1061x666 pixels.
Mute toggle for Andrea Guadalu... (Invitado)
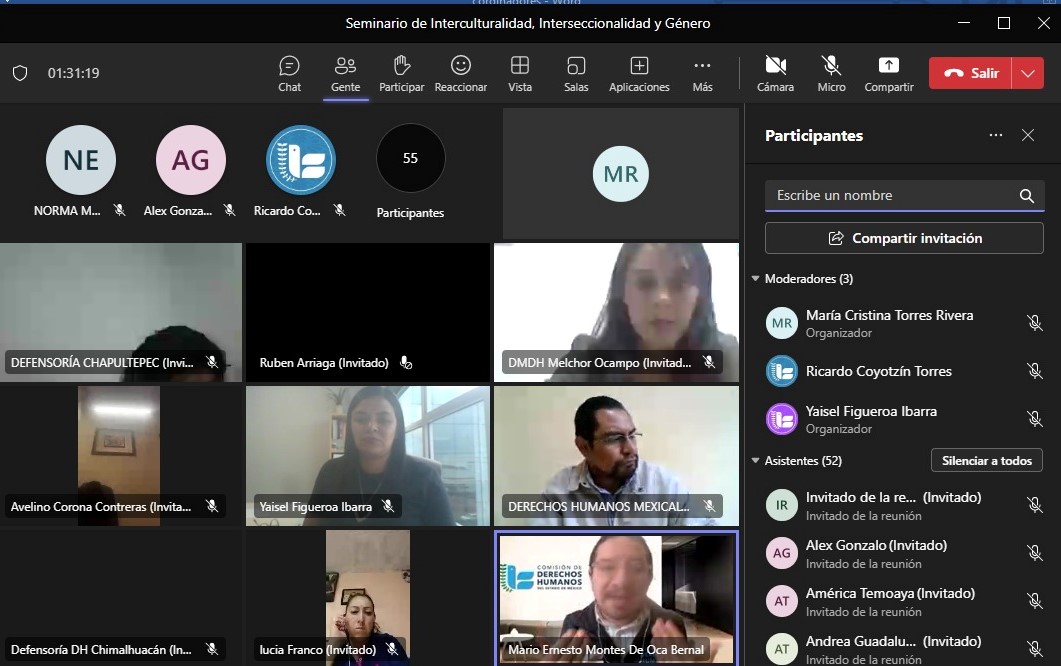(x=1034, y=649)
